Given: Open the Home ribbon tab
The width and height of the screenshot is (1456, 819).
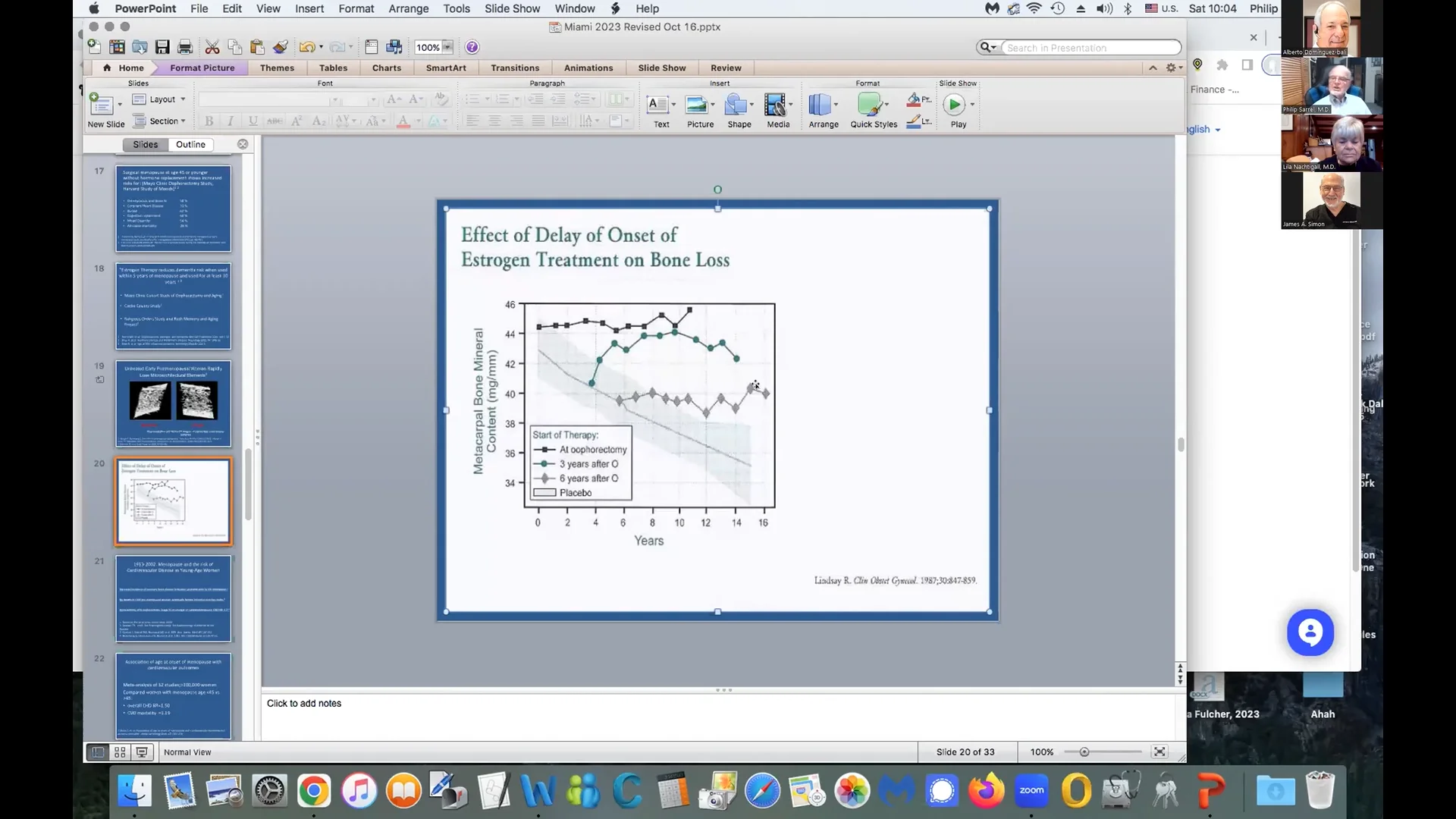Looking at the screenshot, I should pos(124,67).
